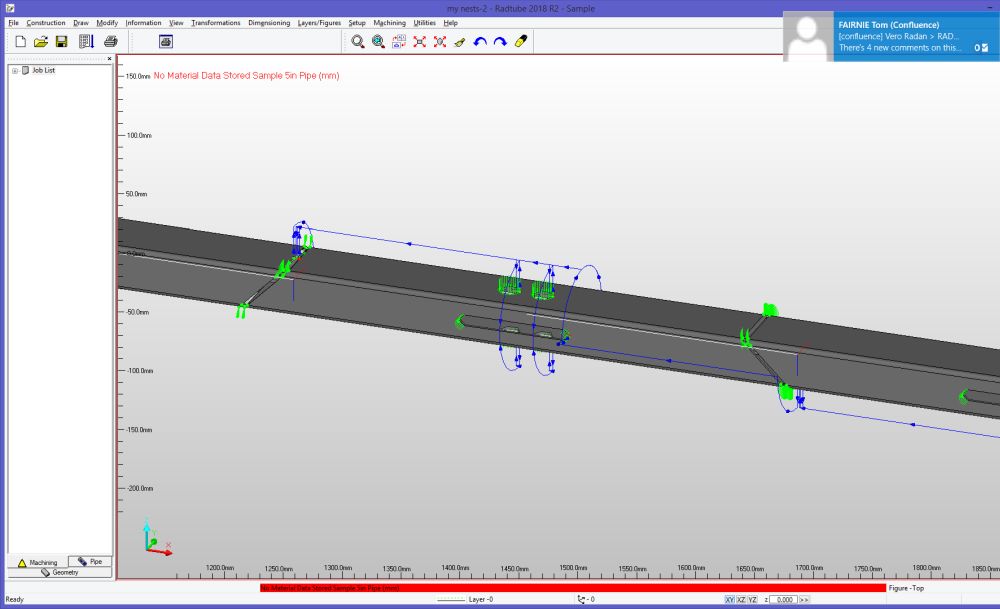
Task: Click the Redo arrow icon
Action: tap(499, 41)
